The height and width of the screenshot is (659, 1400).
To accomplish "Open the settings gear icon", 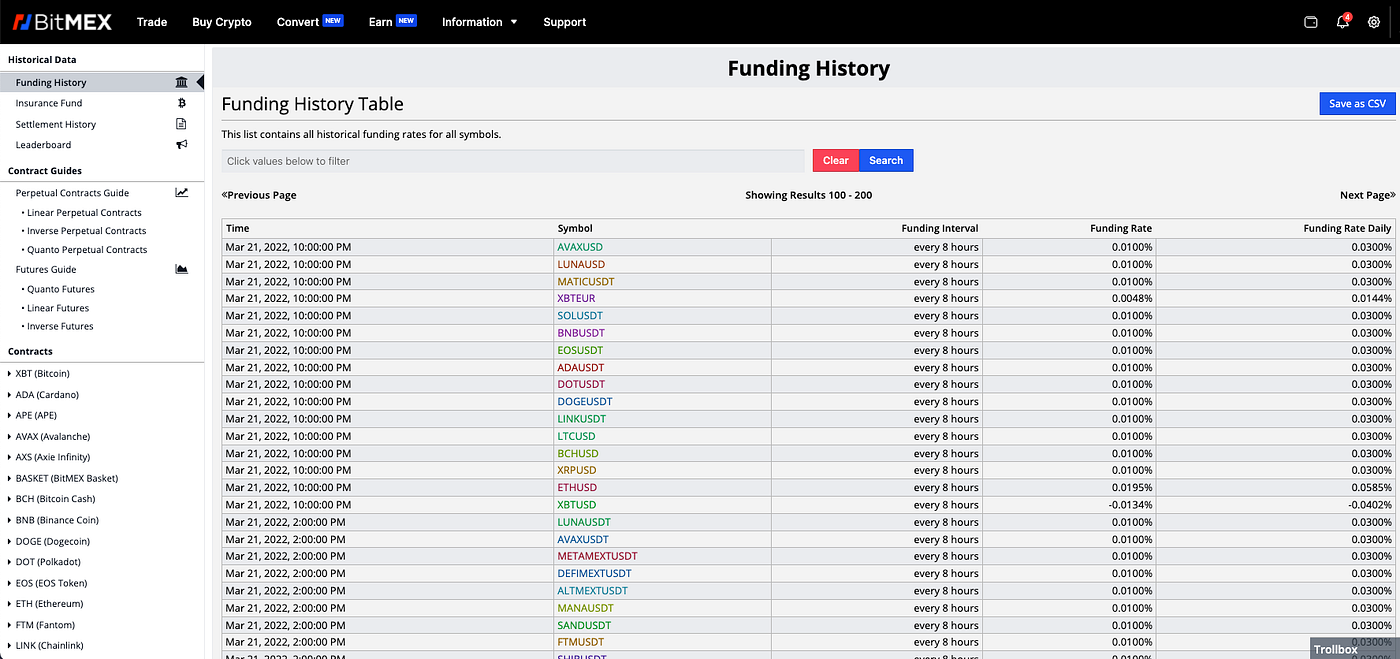I will click(1374, 22).
